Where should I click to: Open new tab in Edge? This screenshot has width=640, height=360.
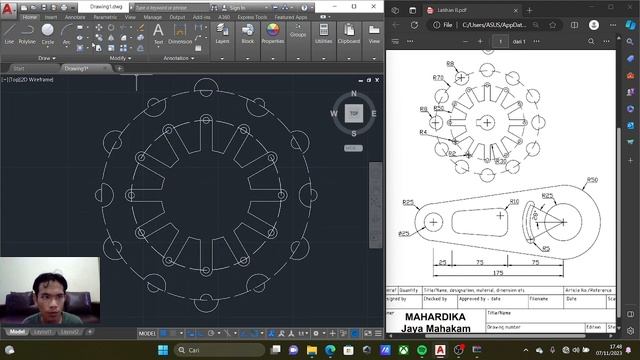[529, 11]
